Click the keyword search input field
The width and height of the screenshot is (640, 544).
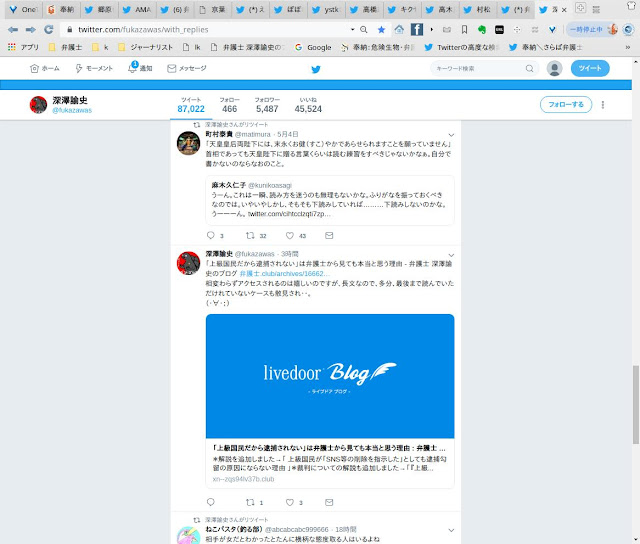click(x=484, y=69)
